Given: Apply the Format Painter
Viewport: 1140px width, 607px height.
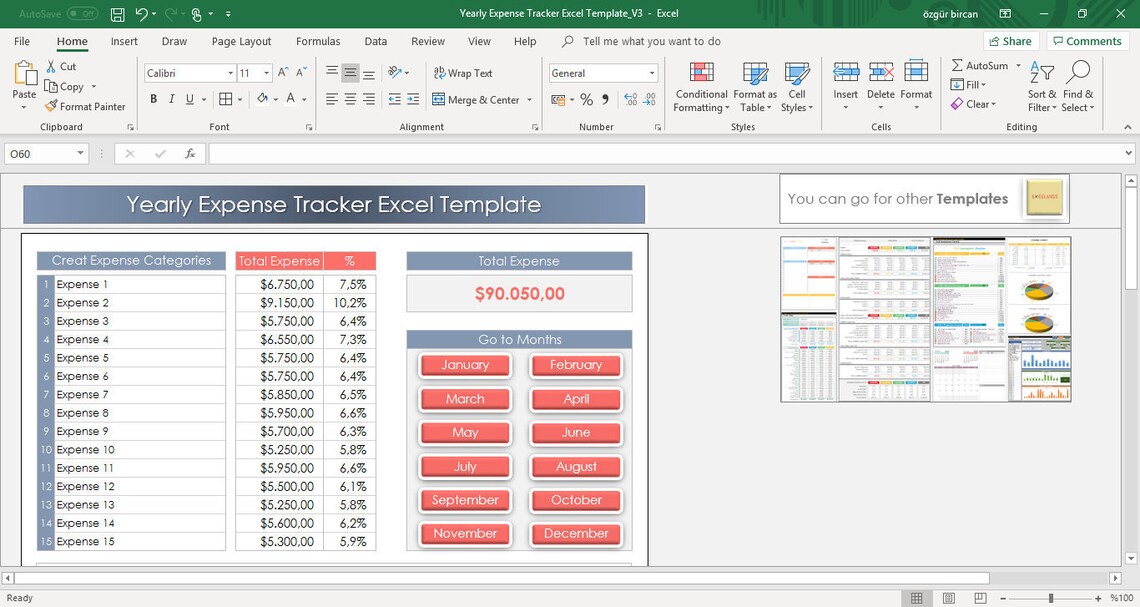Looking at the screenshot, I should 87,107.
